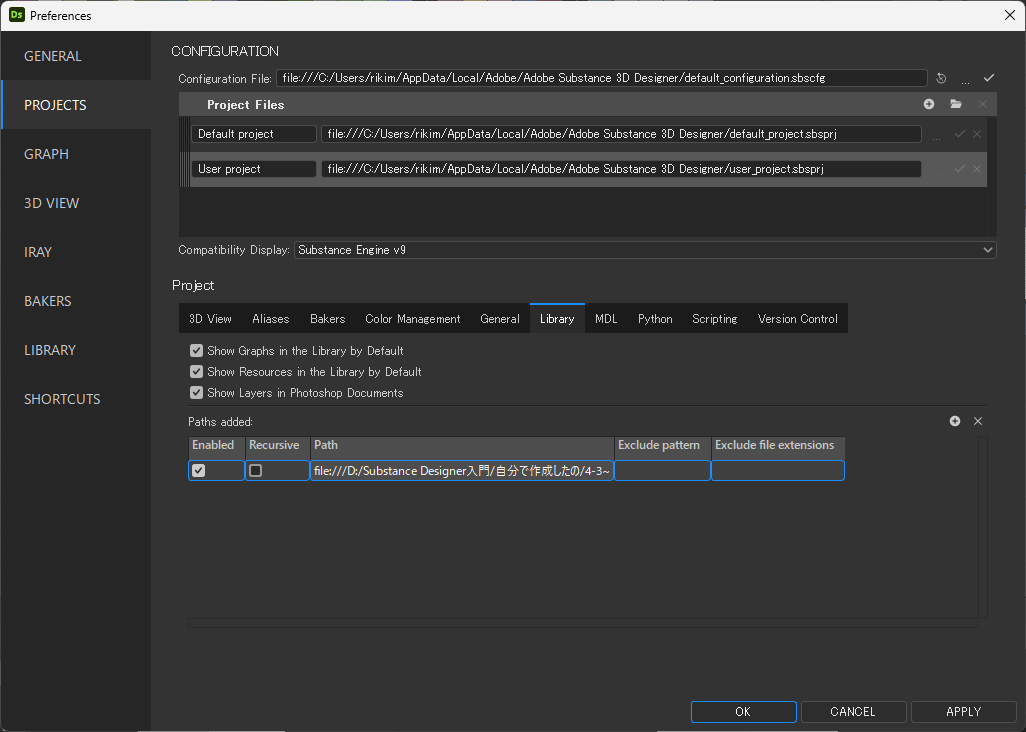Select the file:///D:/Substance Designer path cell
The height and width of the screenshot is (732, 1026).
[462, 470]
